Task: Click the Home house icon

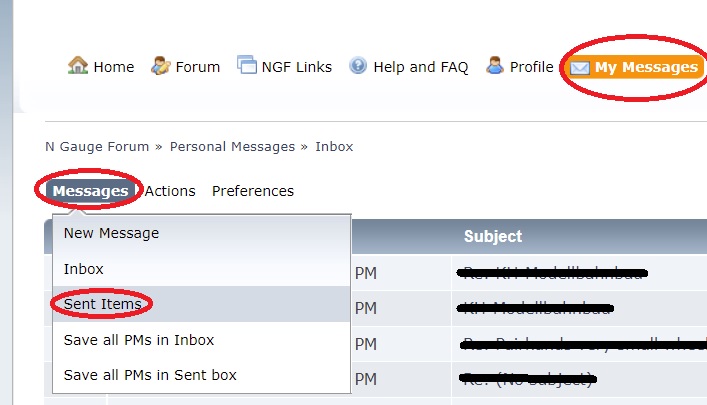Action: point(78,65)
